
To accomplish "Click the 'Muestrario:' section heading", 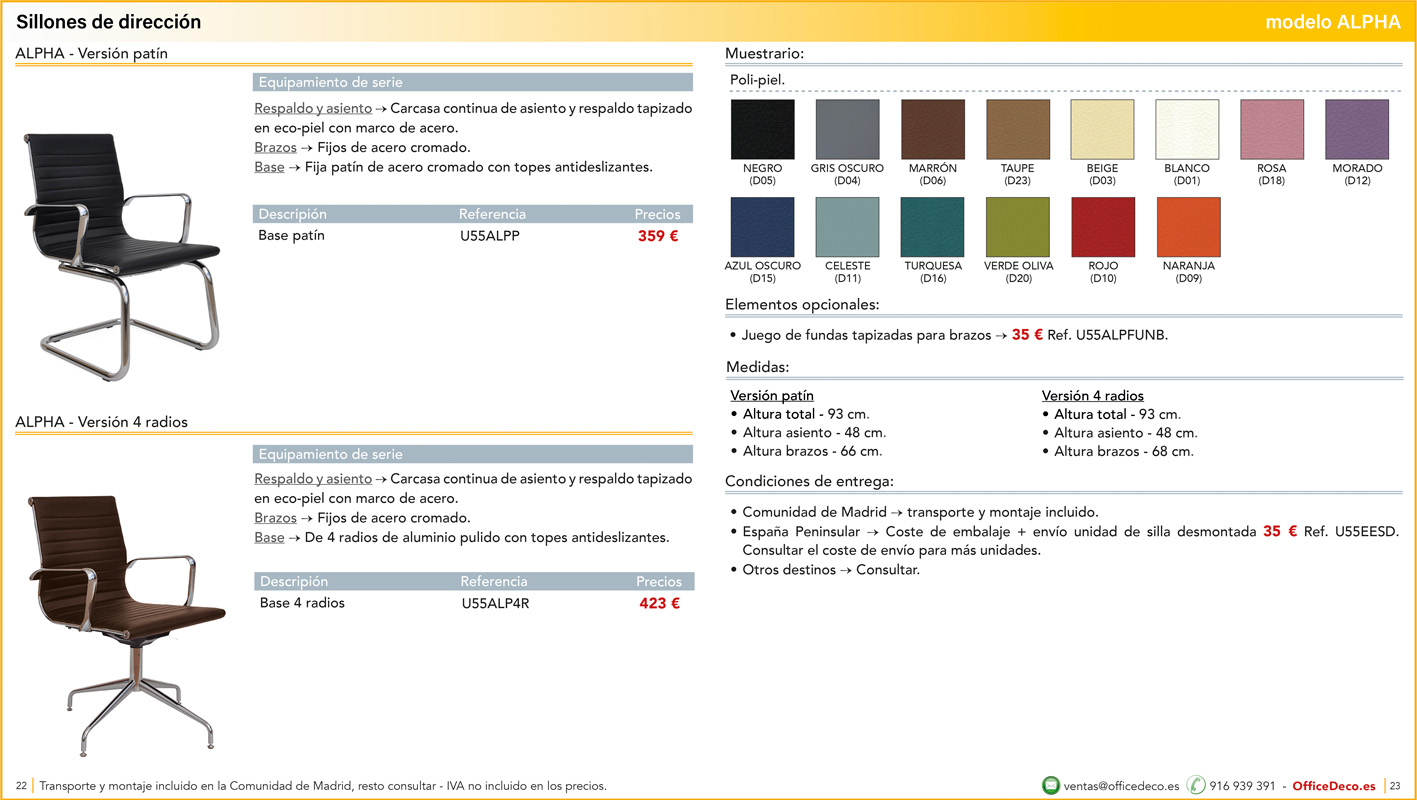I will tap(764, 53).
